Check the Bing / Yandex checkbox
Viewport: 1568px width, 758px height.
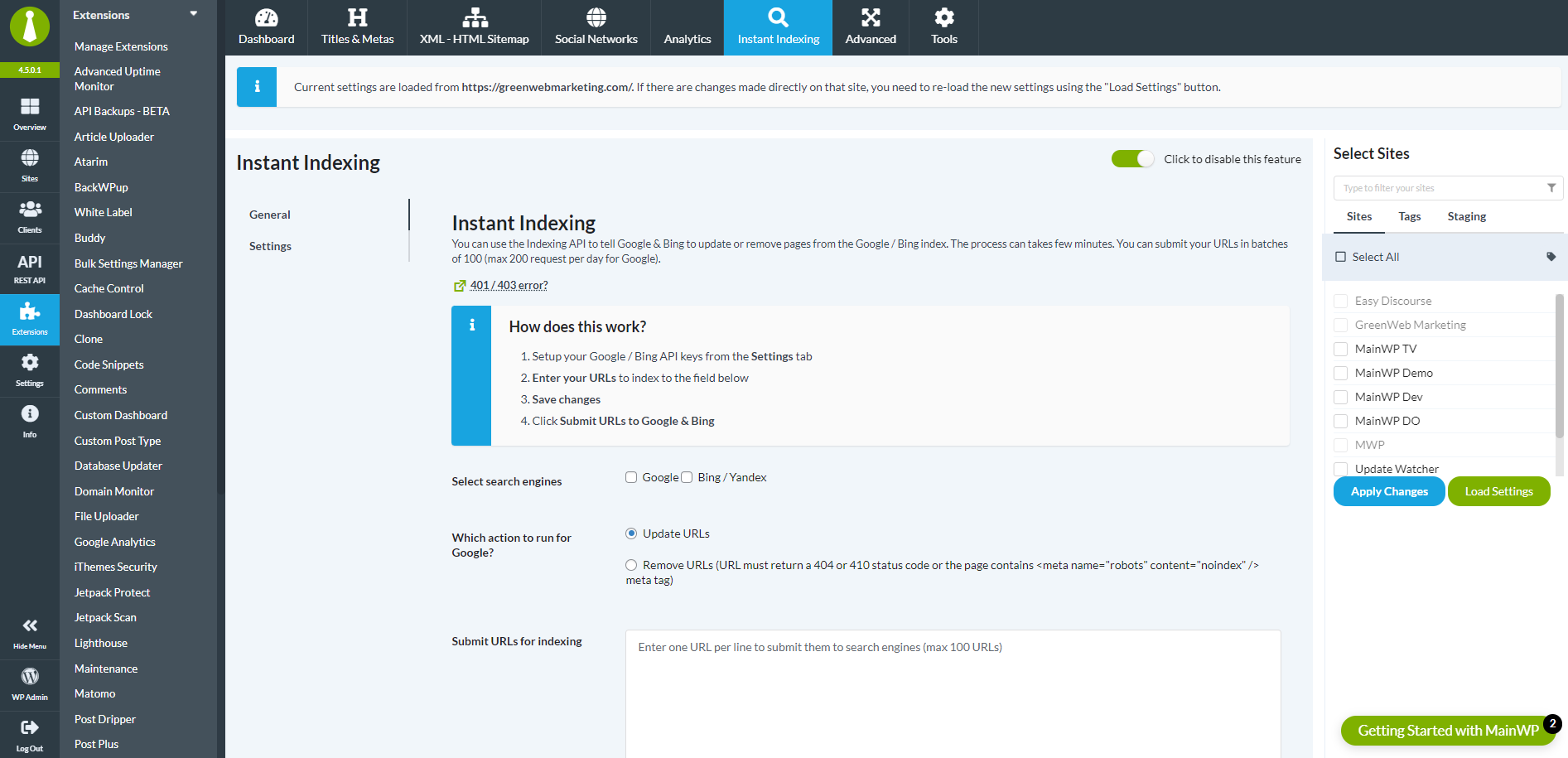pyautogui.click(x=687, y=477)
